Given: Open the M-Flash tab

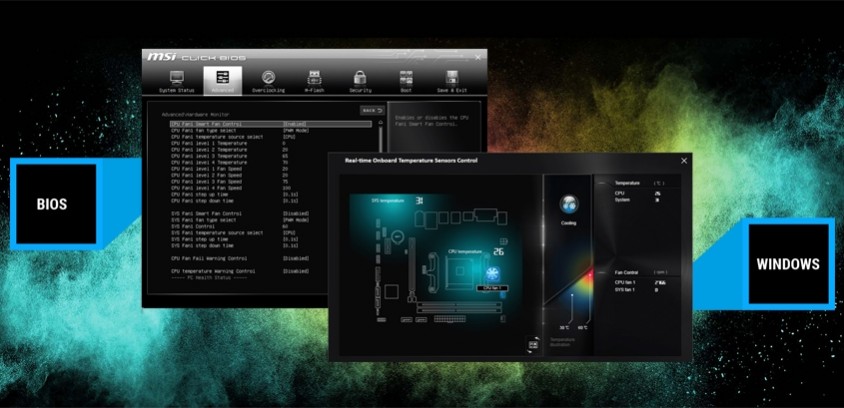Looking at the screenshot, I should (314, 81).
